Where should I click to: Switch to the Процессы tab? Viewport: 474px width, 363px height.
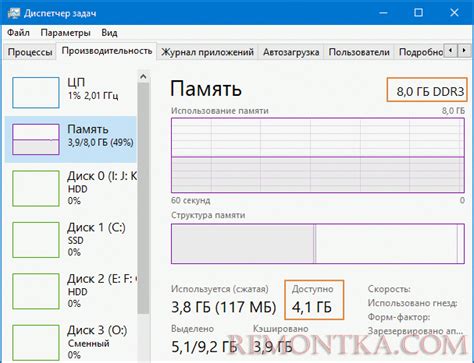coord(30,52)
